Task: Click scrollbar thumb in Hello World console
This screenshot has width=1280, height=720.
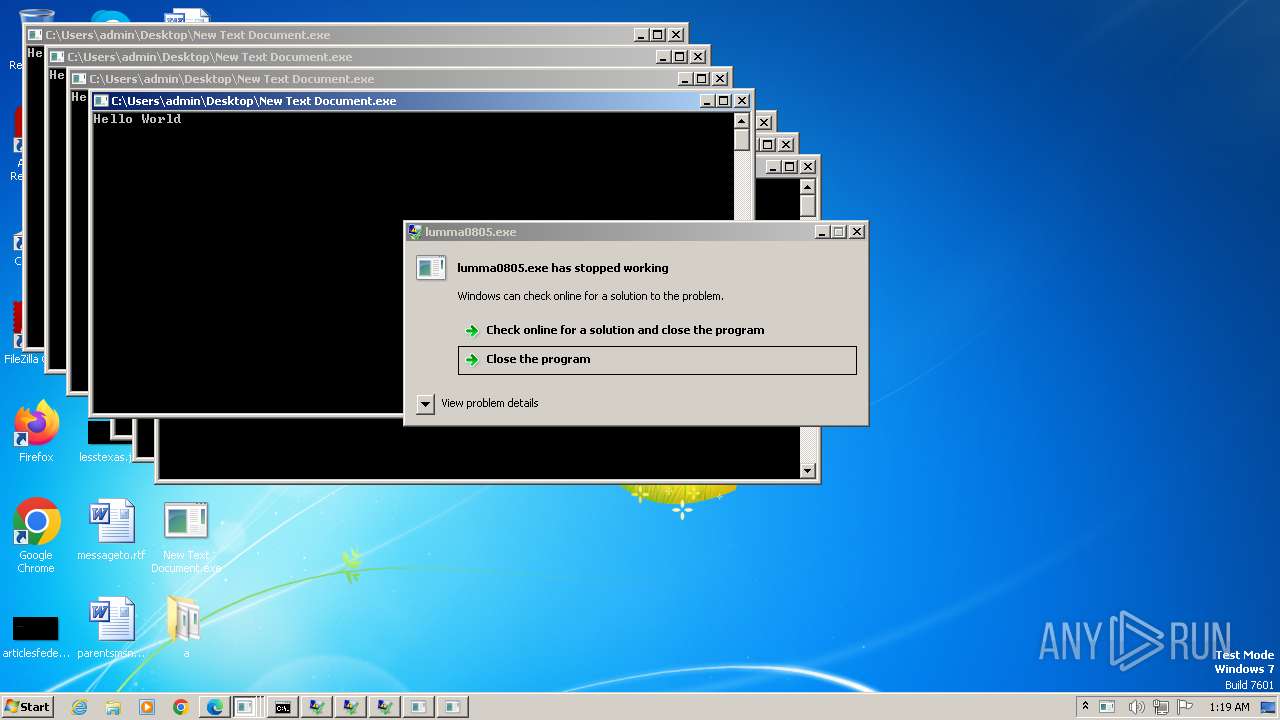Action: (741, 140)
